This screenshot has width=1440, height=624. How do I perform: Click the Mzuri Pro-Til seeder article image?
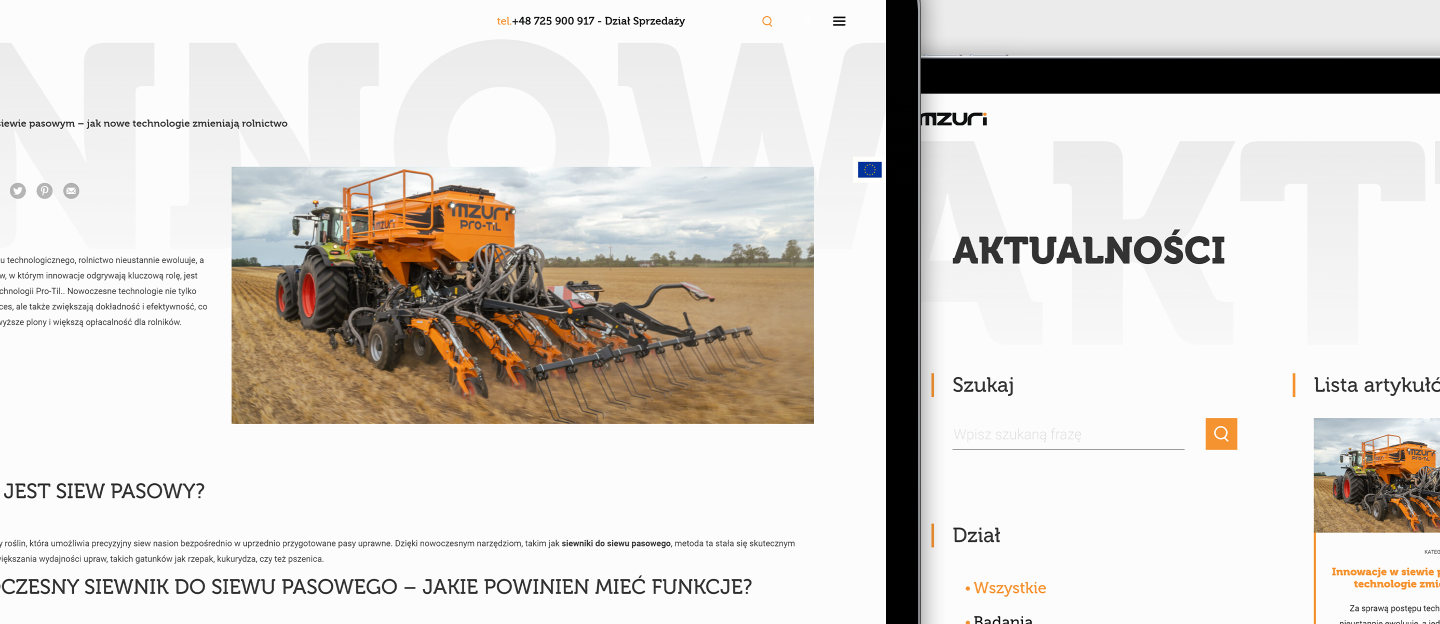point(522,295)
